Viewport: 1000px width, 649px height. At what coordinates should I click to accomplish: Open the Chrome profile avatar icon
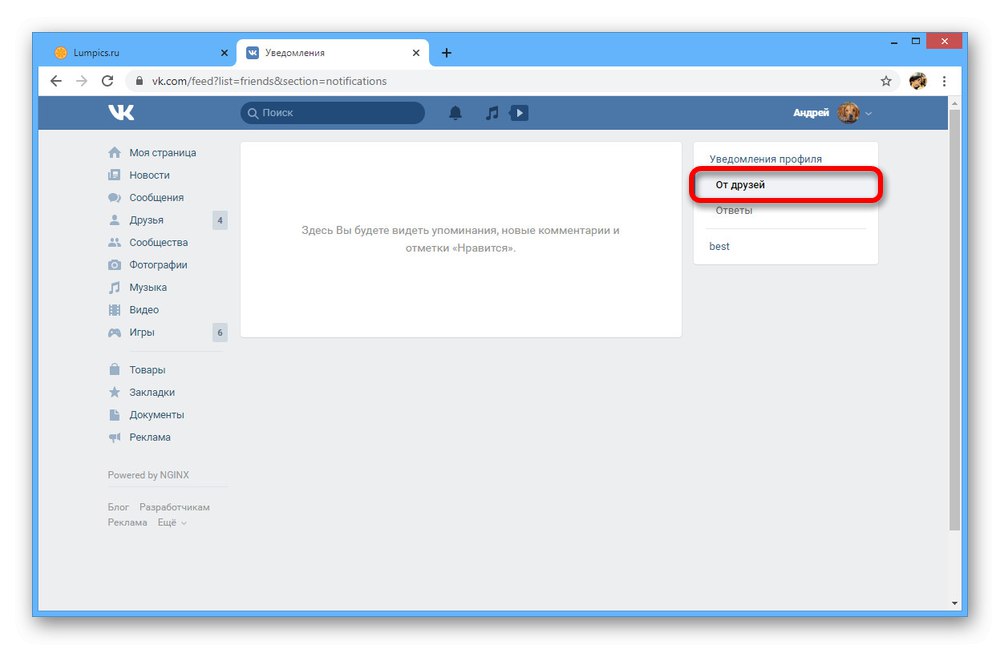(918, 81)
